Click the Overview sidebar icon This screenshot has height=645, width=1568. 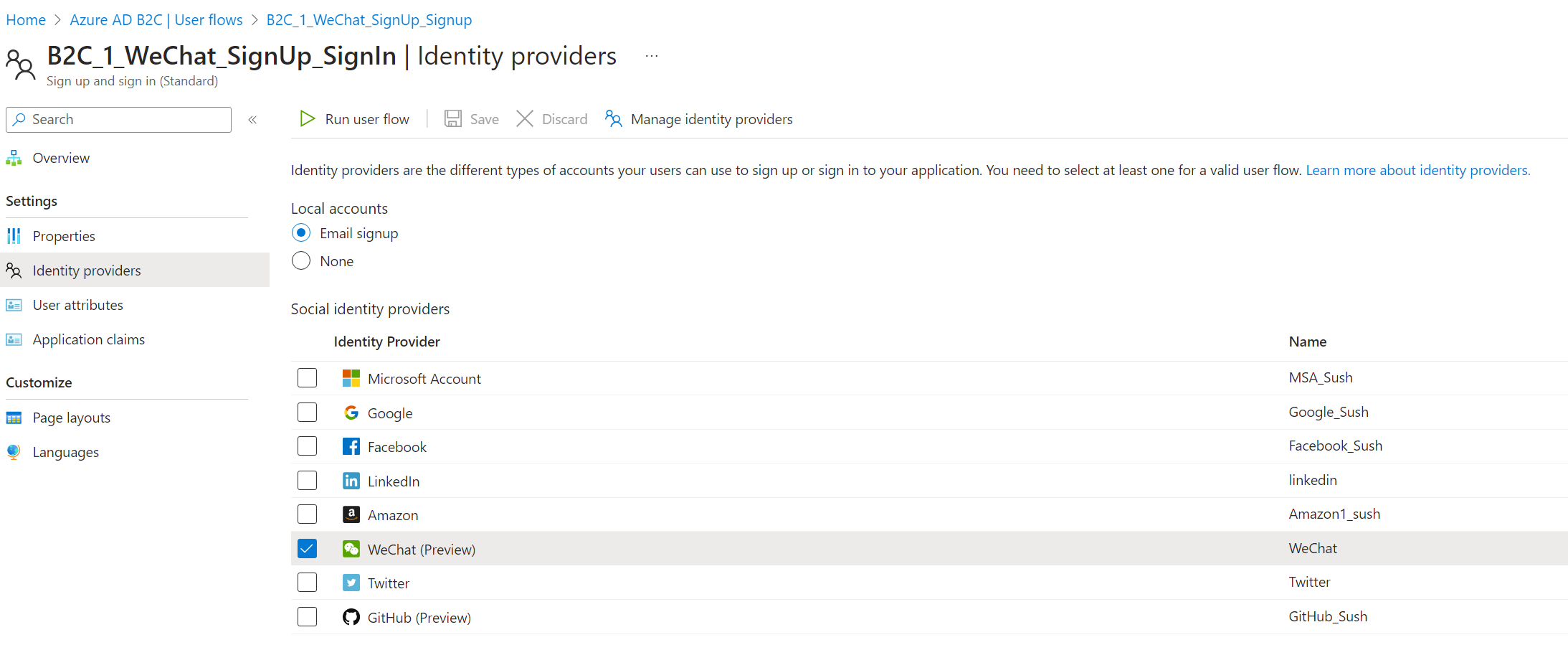coord(14,158)
